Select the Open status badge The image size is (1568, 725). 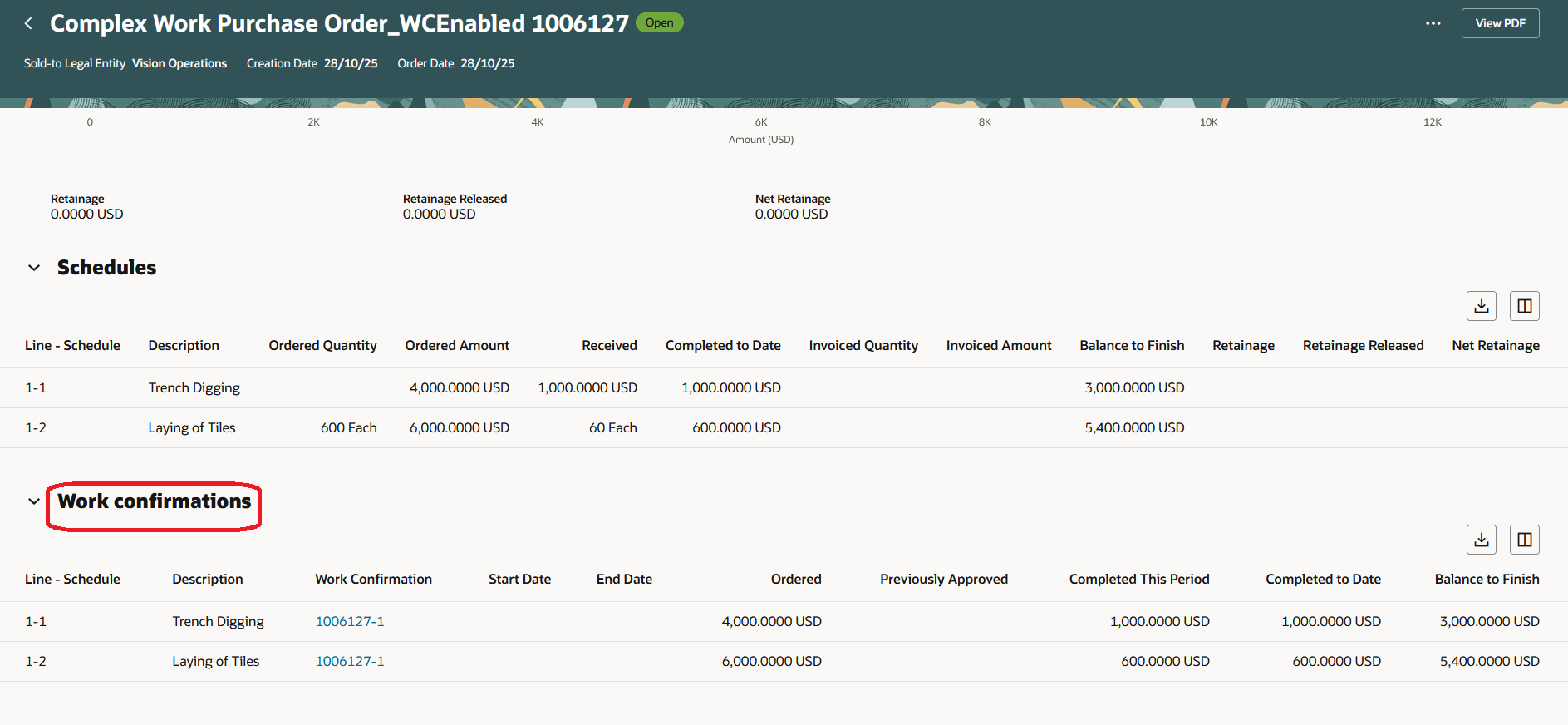[660, 22]
